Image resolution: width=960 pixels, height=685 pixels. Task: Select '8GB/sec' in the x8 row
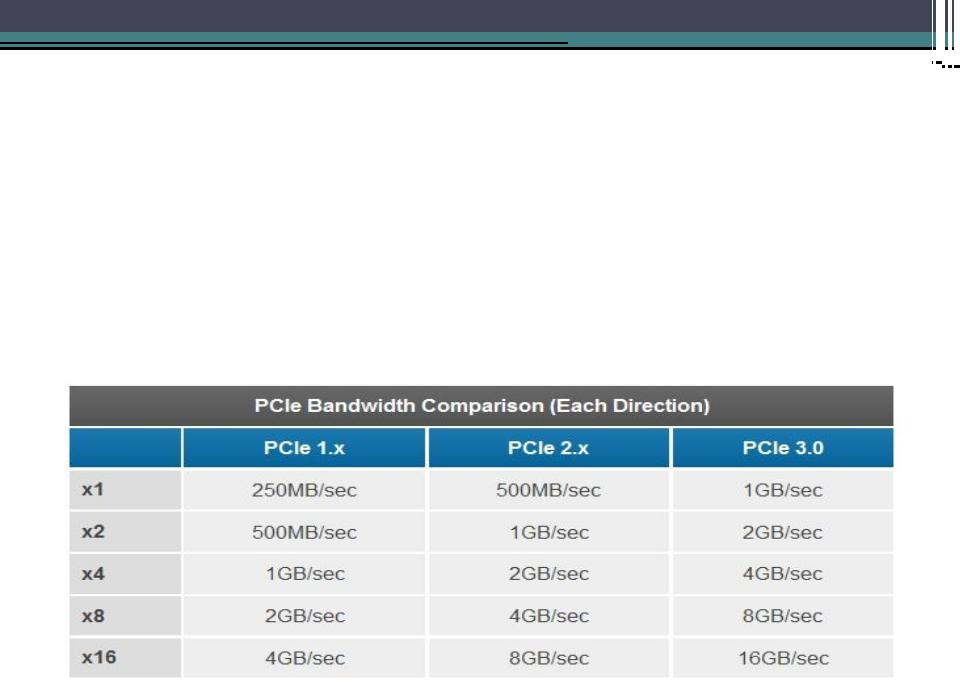click(x=782, y=616)
